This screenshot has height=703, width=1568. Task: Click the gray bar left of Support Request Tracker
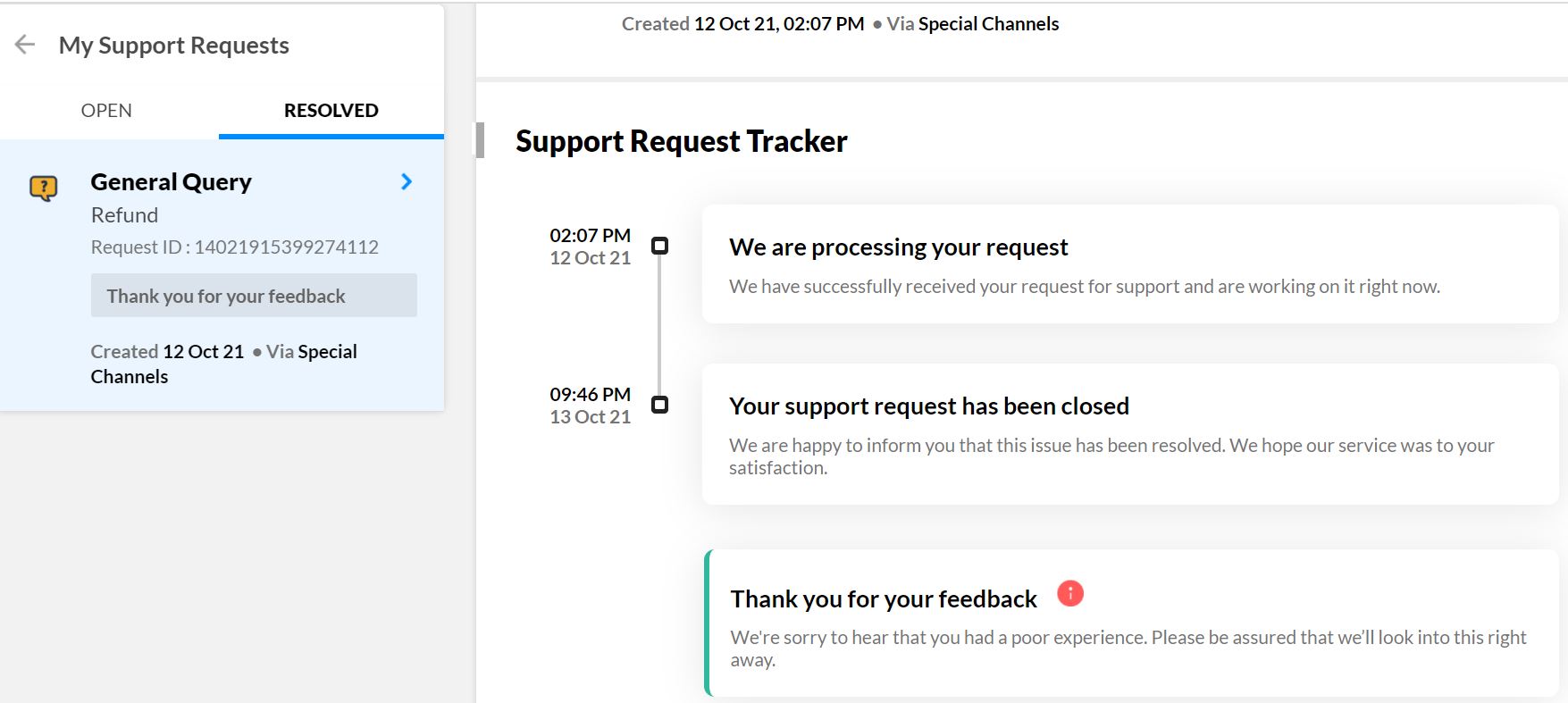click(x=480, y=141)
